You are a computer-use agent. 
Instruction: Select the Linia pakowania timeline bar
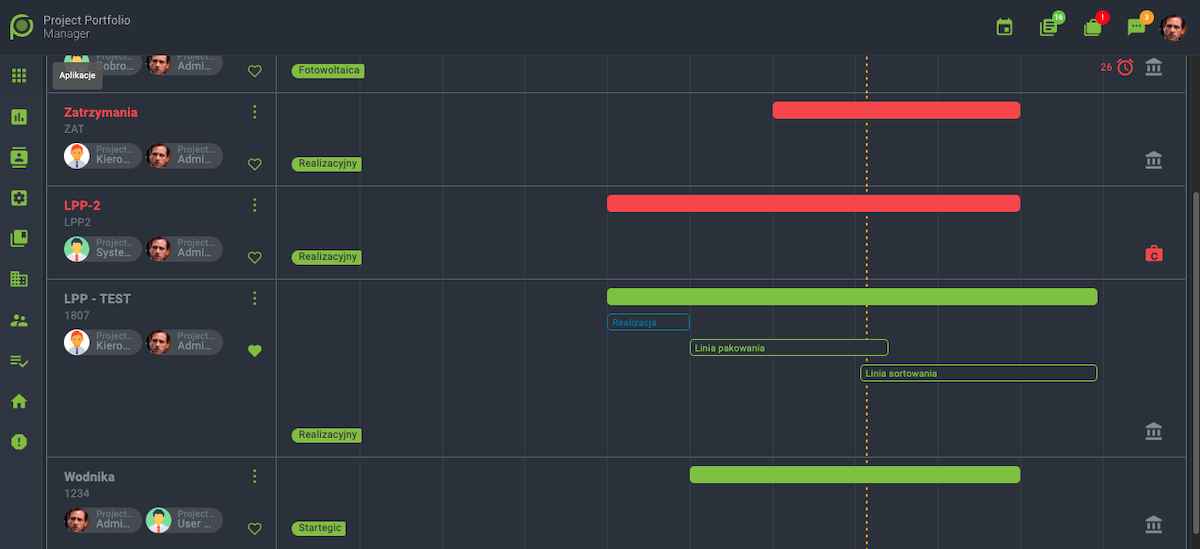coord(788,348)
